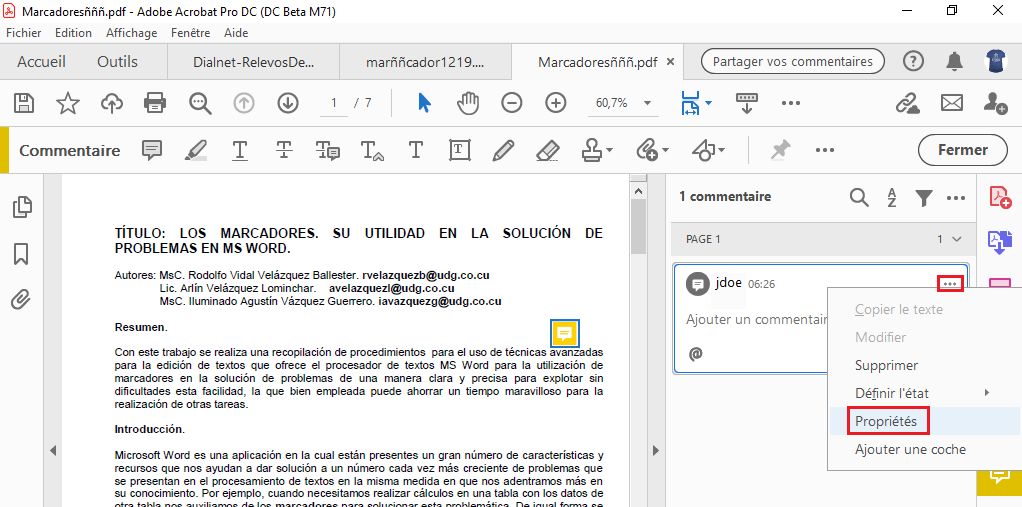
Task: Select the pencil drawing tool
Action: point(503,151)
